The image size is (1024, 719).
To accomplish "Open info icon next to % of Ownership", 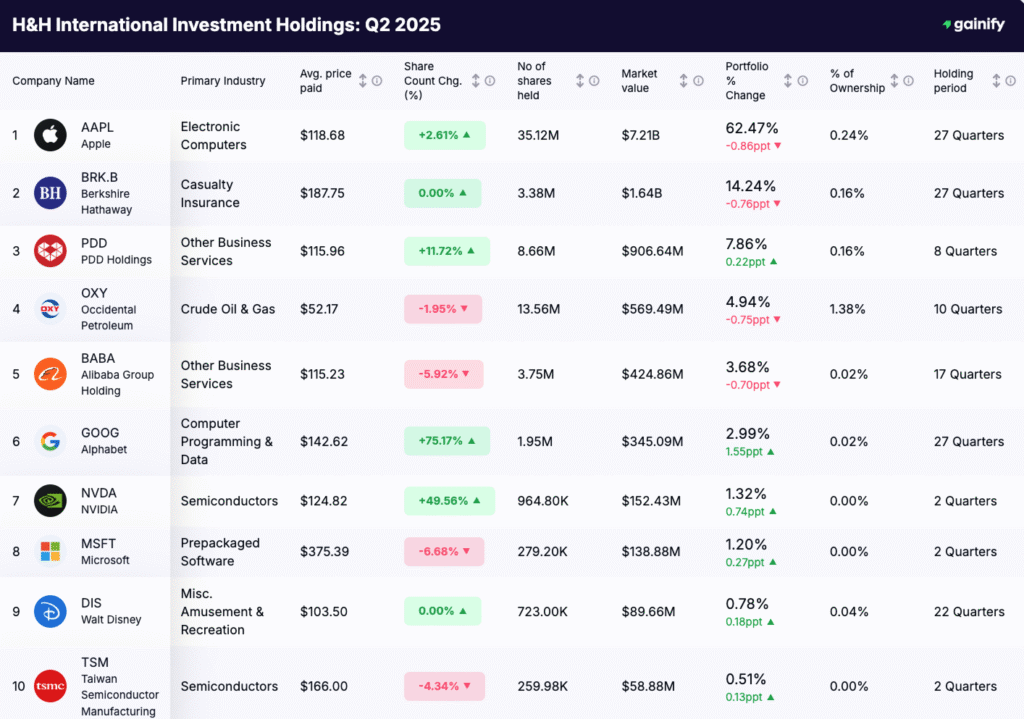I will tap(909, 81).
